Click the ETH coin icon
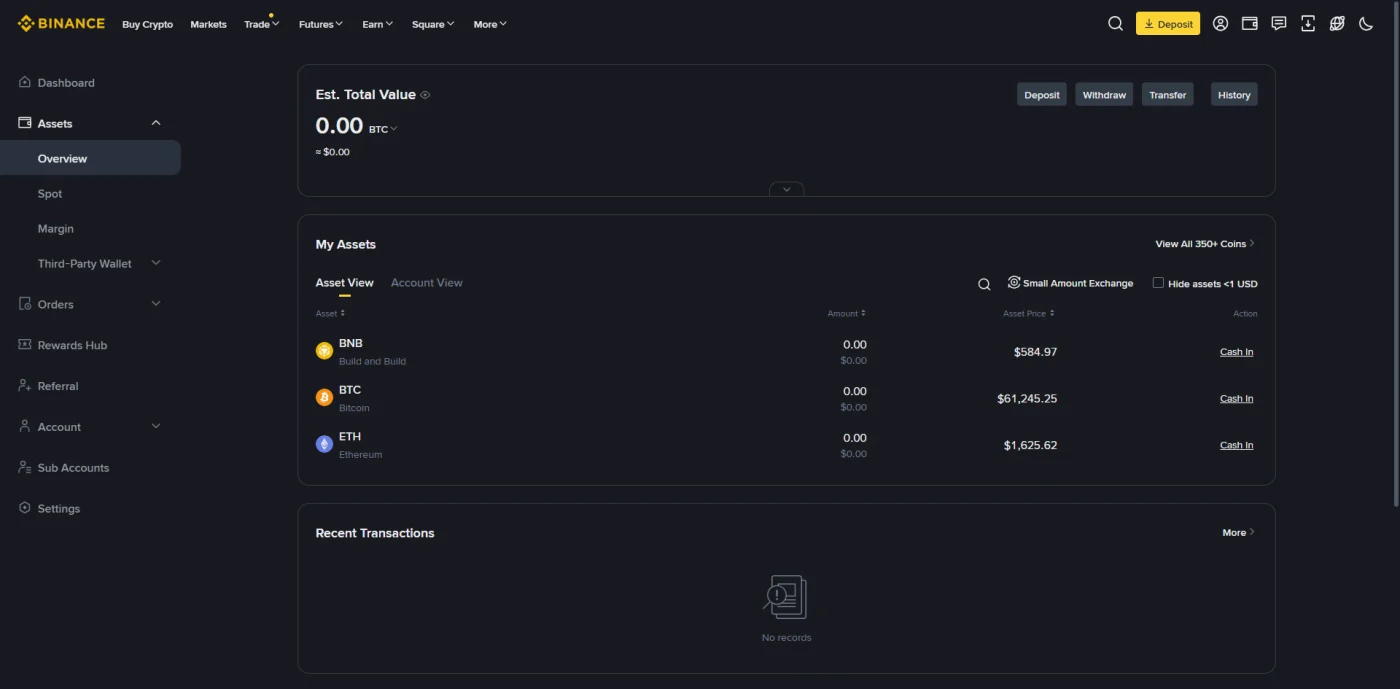The width and height of the screenshot is (1400, 689). click(324, 444)
